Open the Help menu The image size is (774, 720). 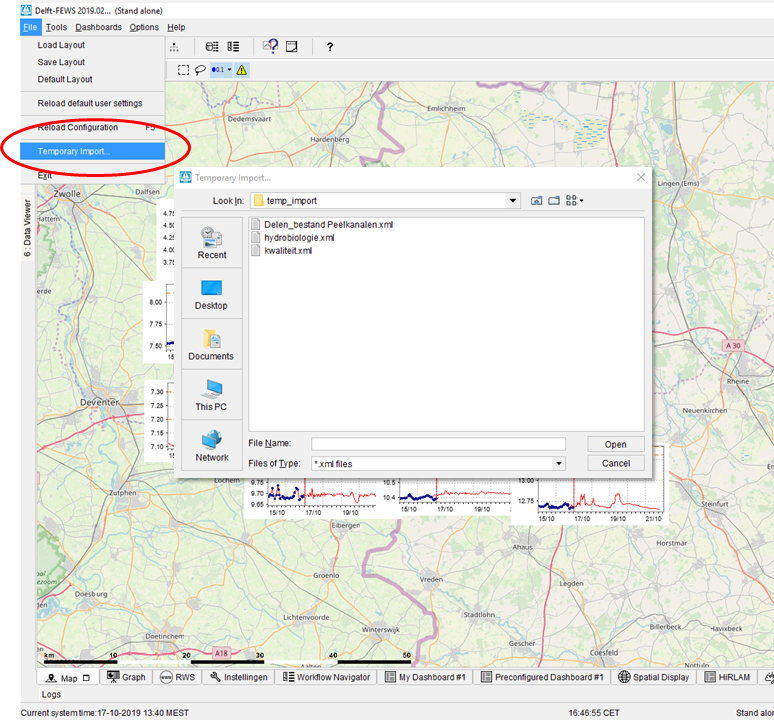176,27
